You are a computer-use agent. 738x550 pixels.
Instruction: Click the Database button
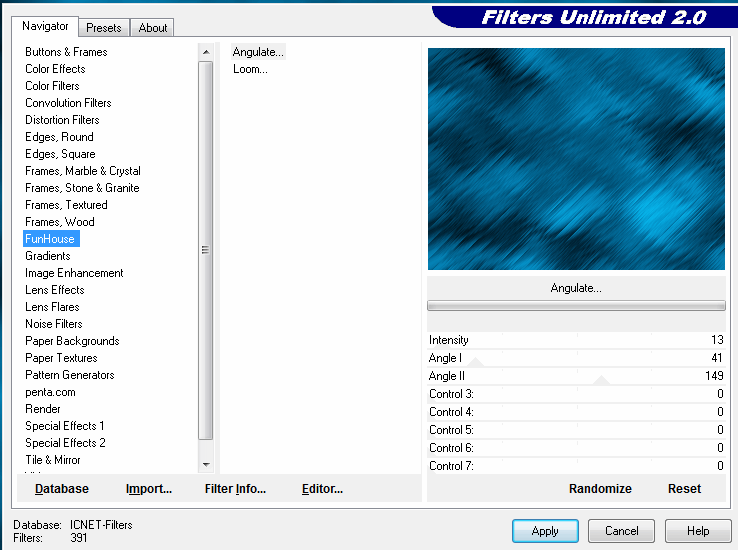pos(62,489)
